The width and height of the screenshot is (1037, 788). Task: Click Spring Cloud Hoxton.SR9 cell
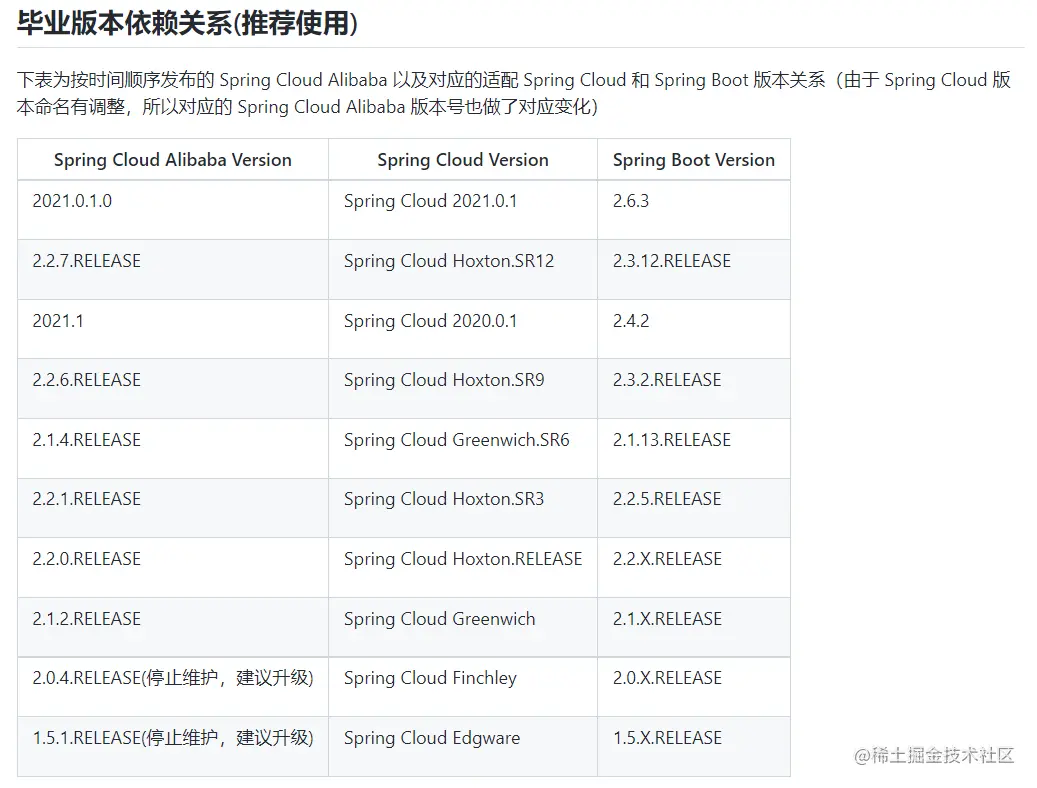(463, 388)
